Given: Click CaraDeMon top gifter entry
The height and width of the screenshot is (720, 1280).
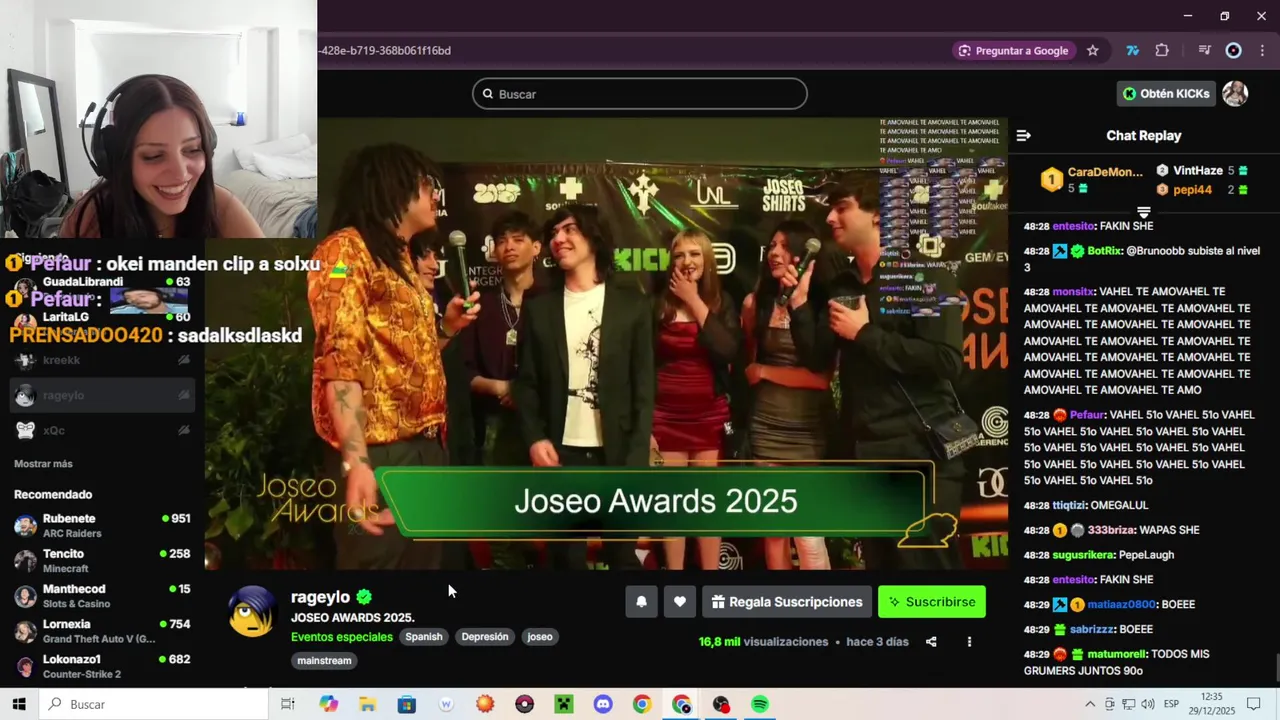Looking at the screenshot, I should pos(1091,180).
